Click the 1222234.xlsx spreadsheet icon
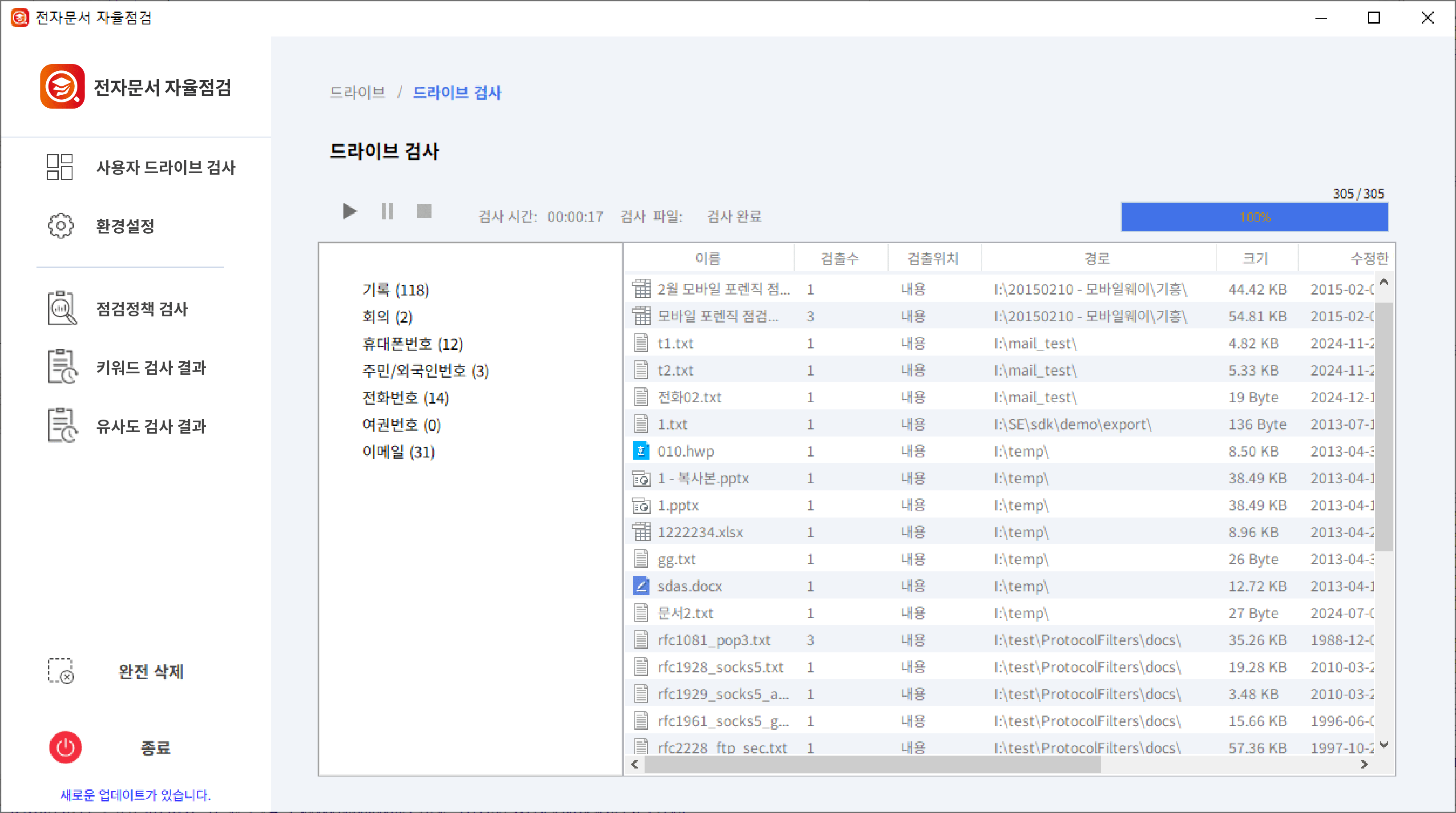Screen dimensions: 1456x813 coord(641,531)
